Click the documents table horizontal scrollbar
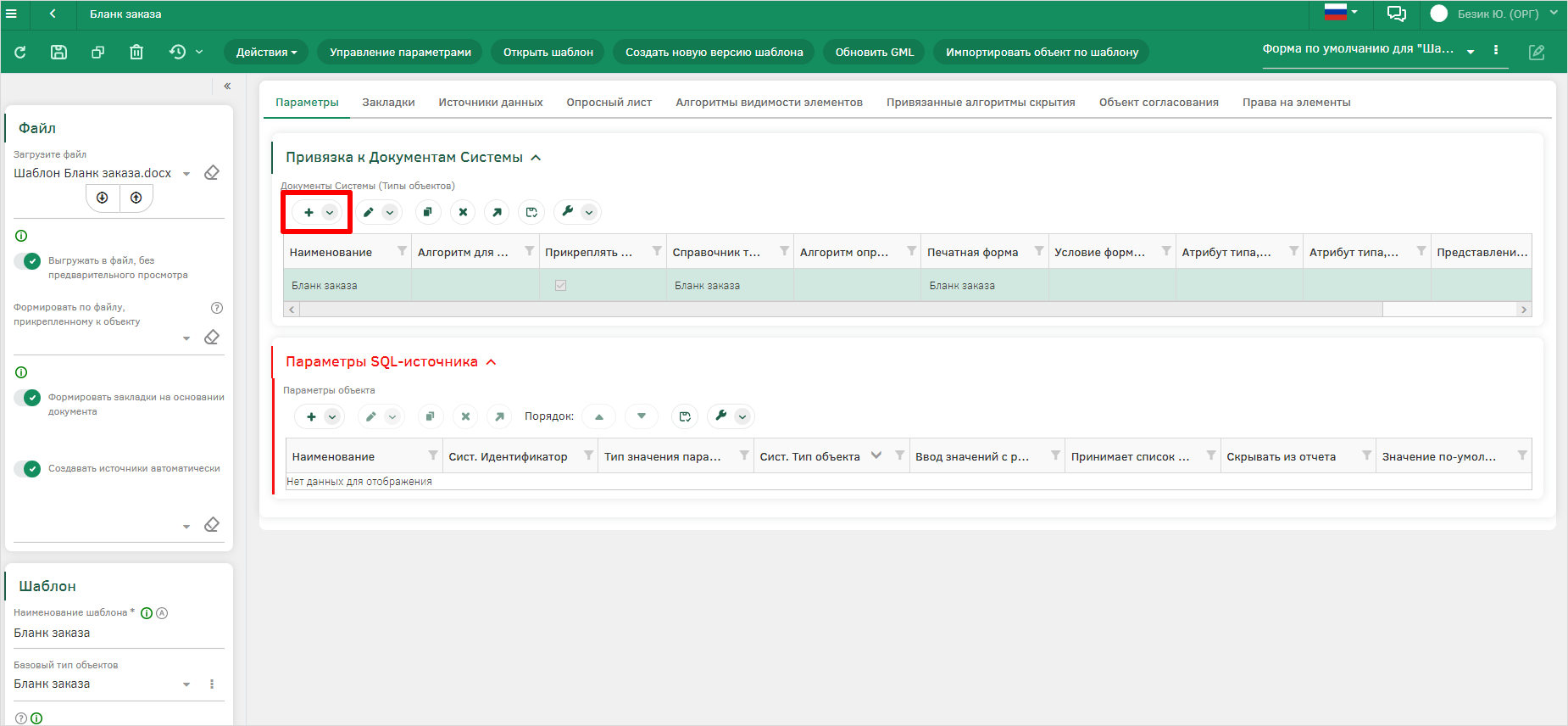The width and height of the screenshot is (1568, 726). coord(841,310)
